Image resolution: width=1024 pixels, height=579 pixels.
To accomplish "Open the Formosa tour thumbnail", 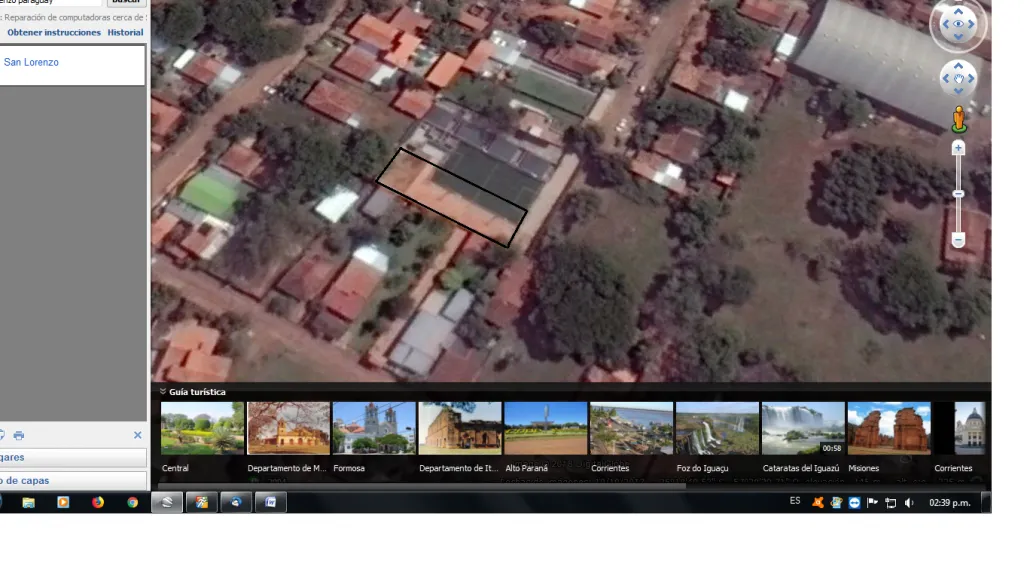I will [x=374, y=428].
